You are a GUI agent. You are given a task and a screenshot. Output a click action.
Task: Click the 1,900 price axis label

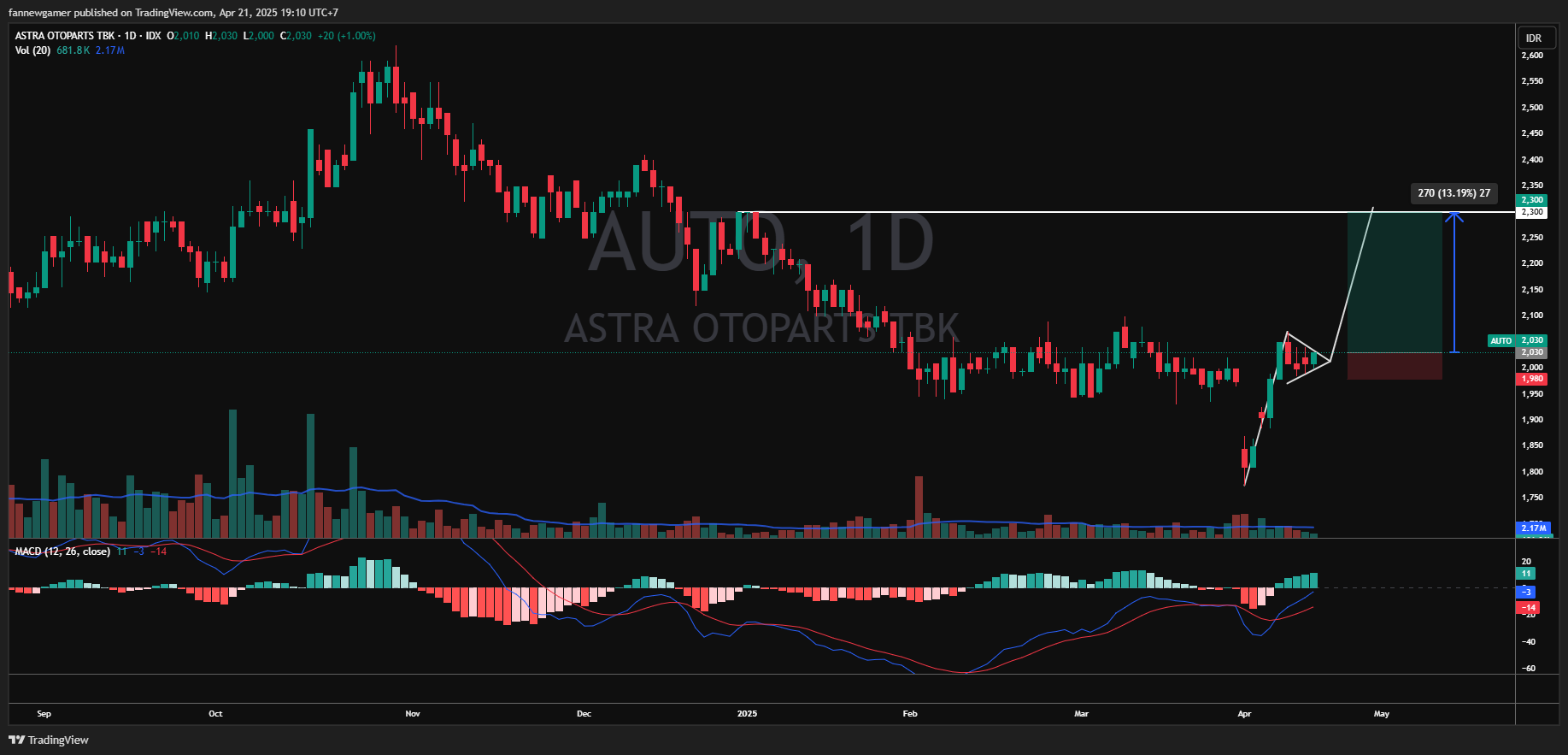click(1532, 420)
